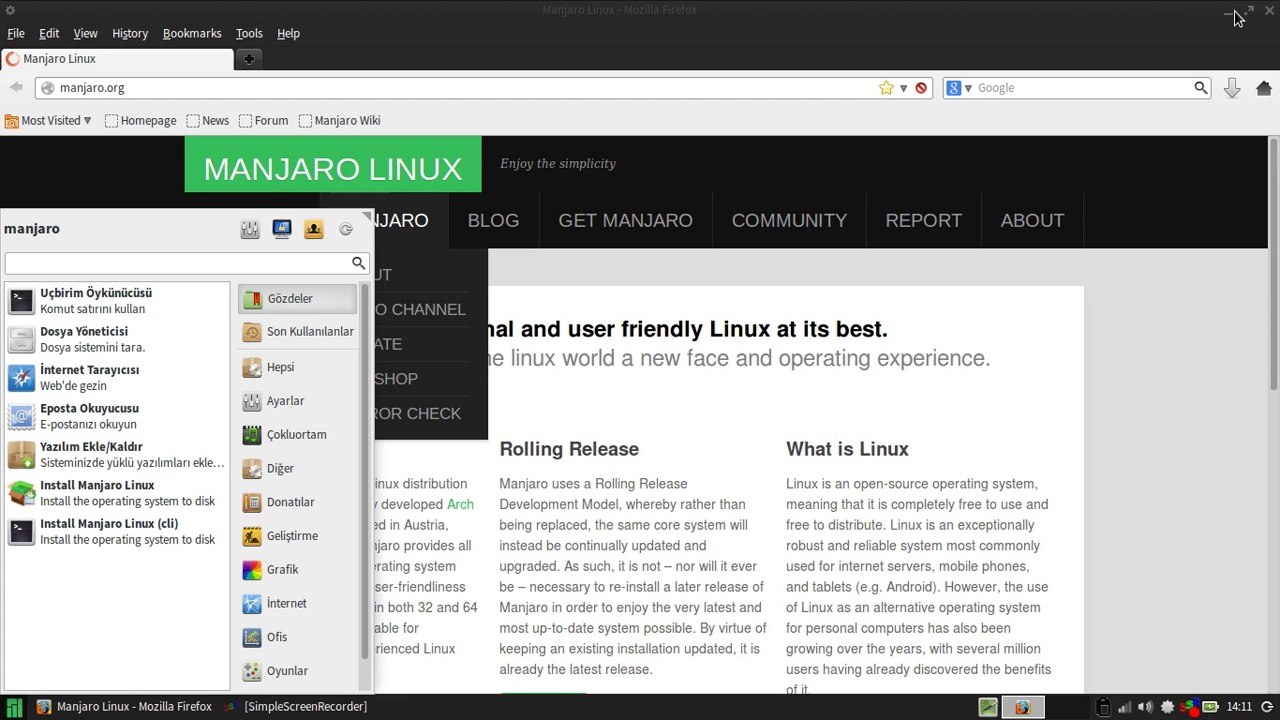Go to the BLOG page on the website

[x=493, y=220]
